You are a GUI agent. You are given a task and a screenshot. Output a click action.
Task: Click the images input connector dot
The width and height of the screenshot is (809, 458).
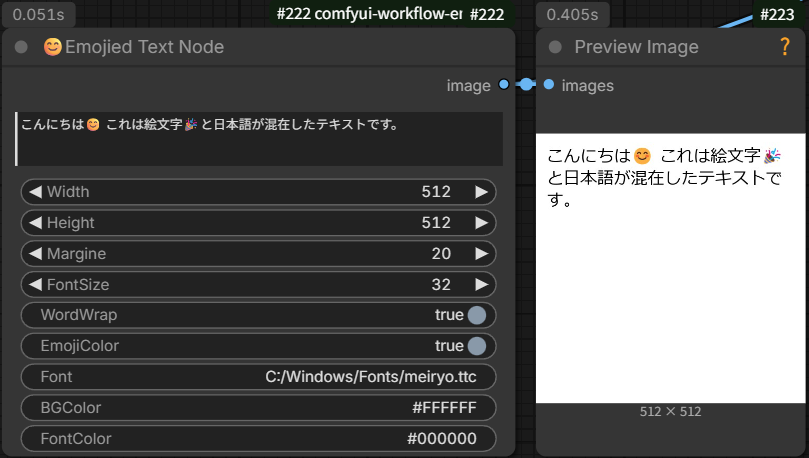[x=549, y=86]
